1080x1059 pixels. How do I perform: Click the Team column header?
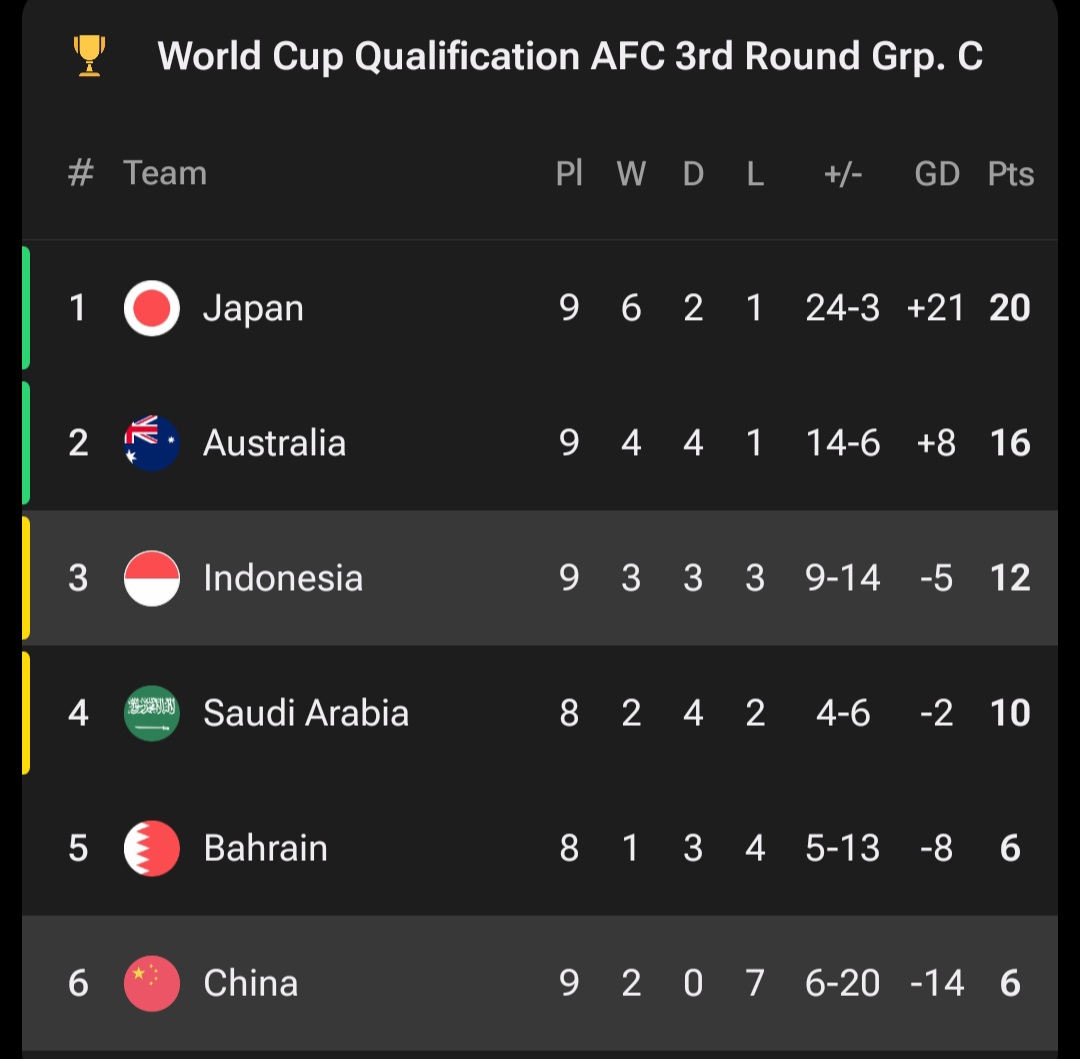pyautogui.click(x=165, y=173)
